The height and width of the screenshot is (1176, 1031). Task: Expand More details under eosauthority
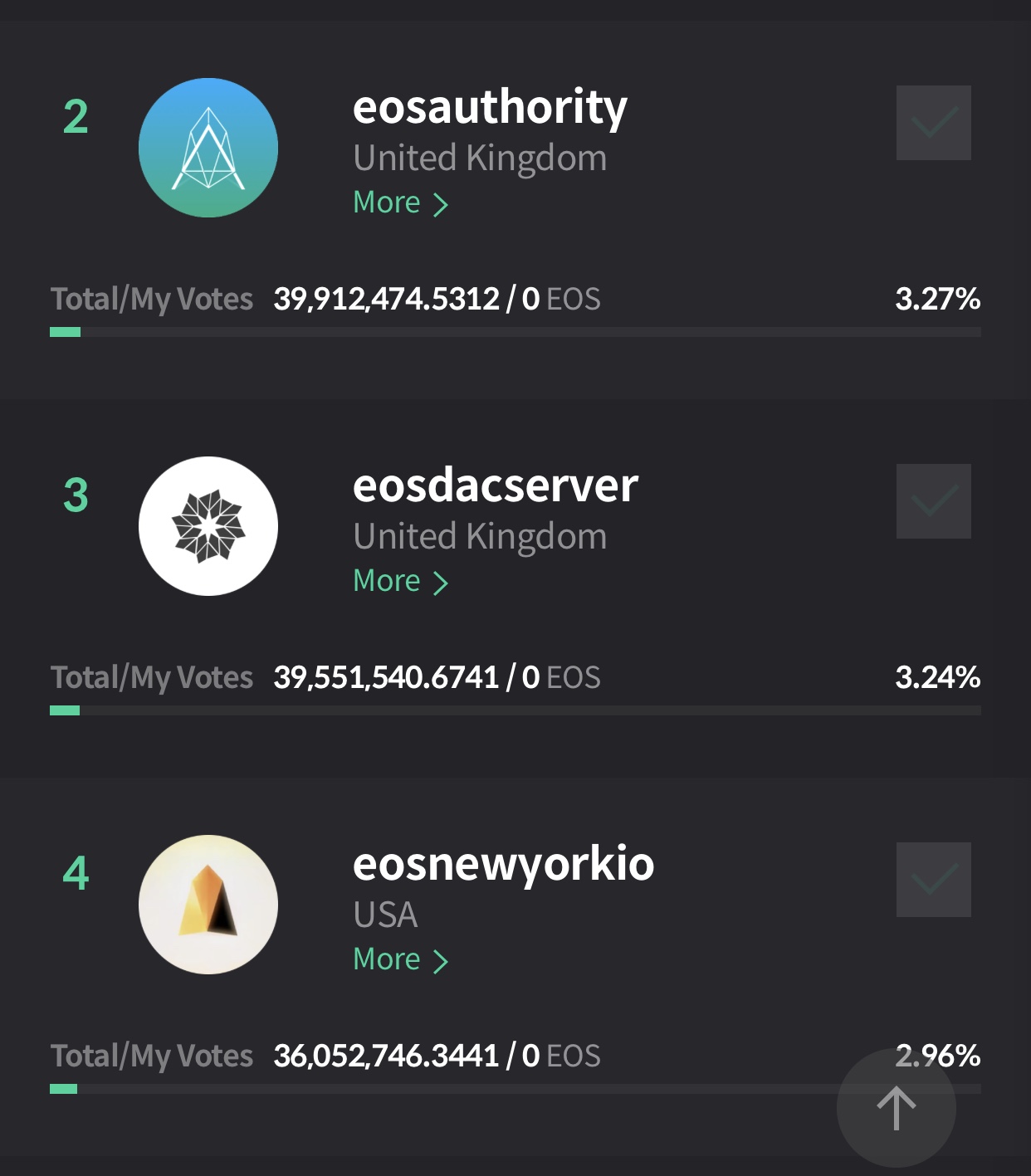click(x=400, y=203)
